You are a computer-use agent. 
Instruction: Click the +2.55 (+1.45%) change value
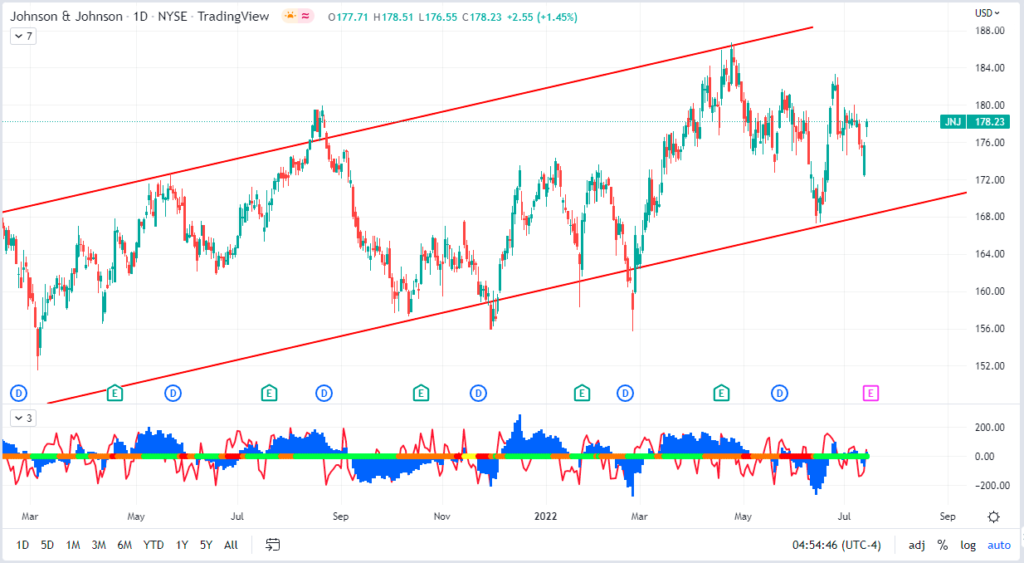[x=541, y=17]
